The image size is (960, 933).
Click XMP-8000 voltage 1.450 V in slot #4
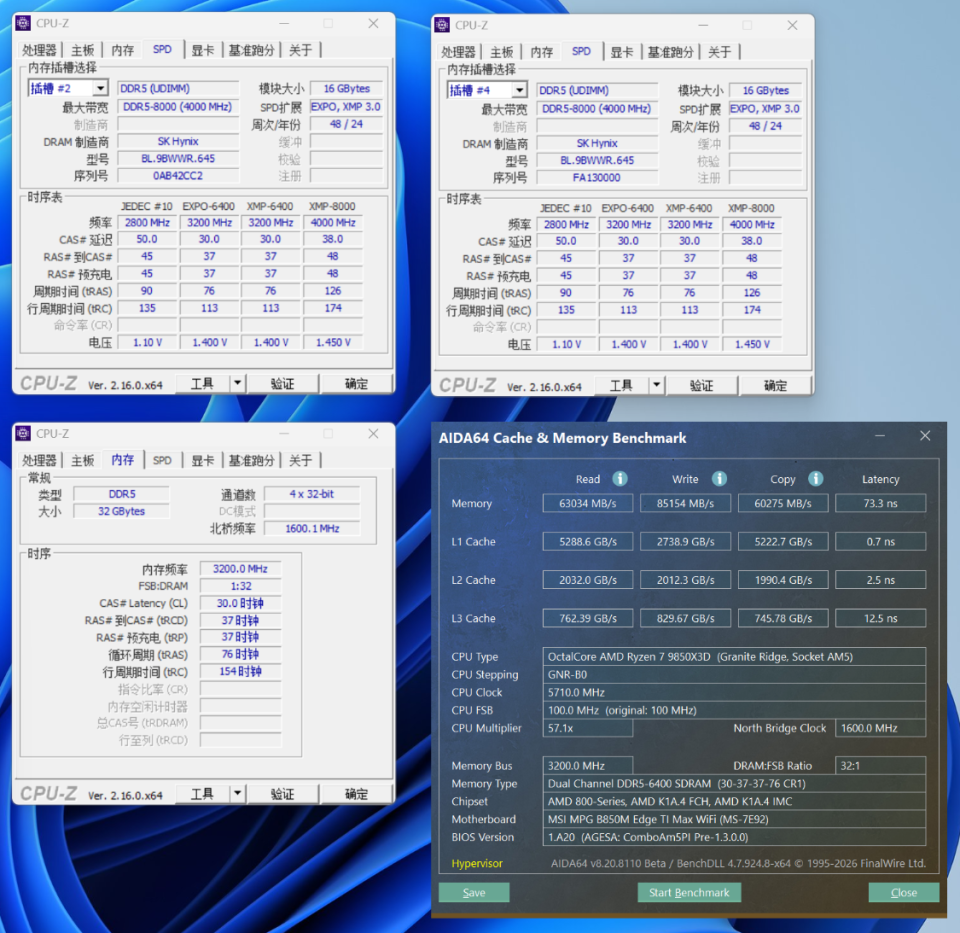752,344
